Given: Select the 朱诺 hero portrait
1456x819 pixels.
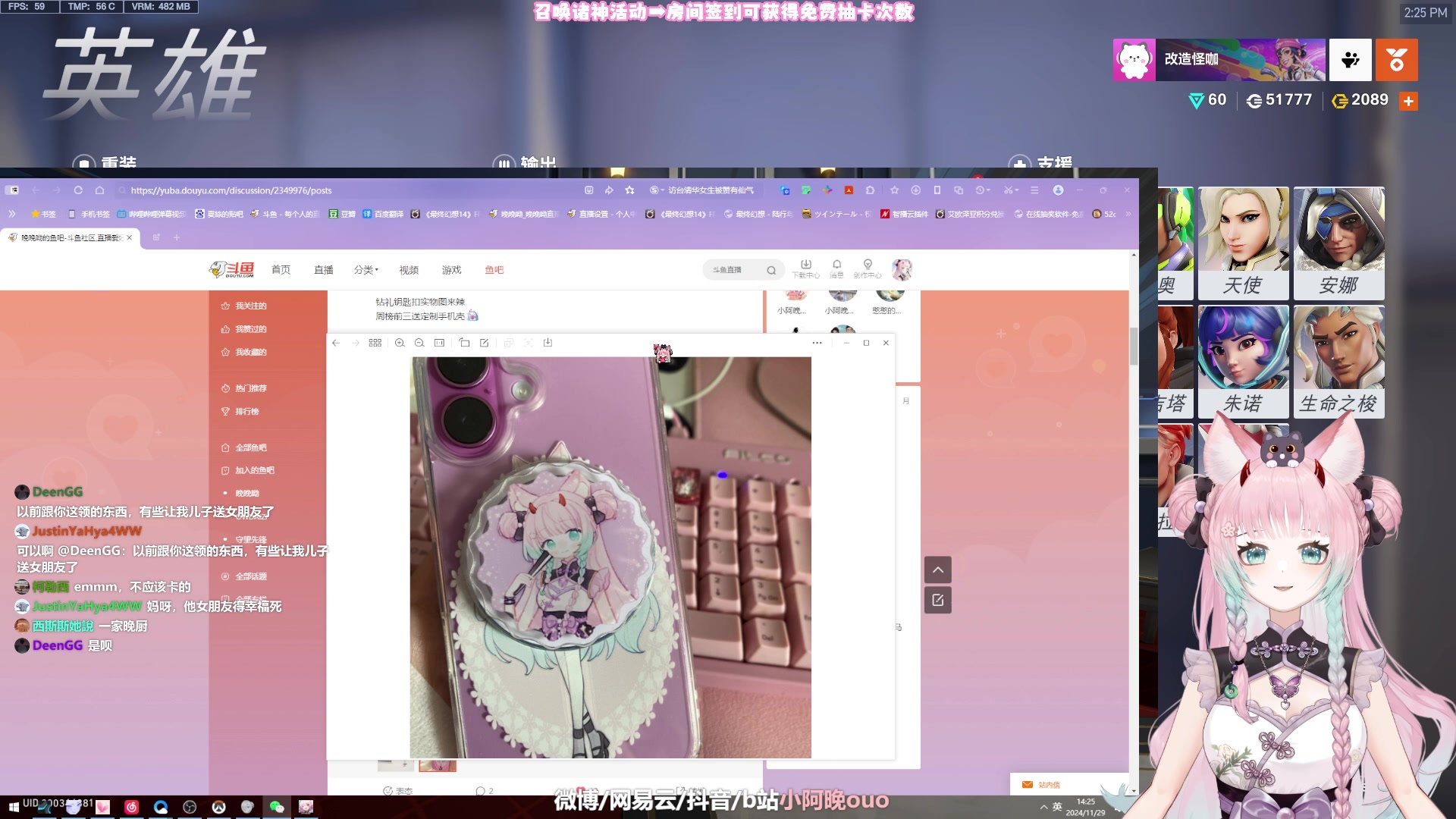Looking at the screenshot, I should coord(1243,362).
